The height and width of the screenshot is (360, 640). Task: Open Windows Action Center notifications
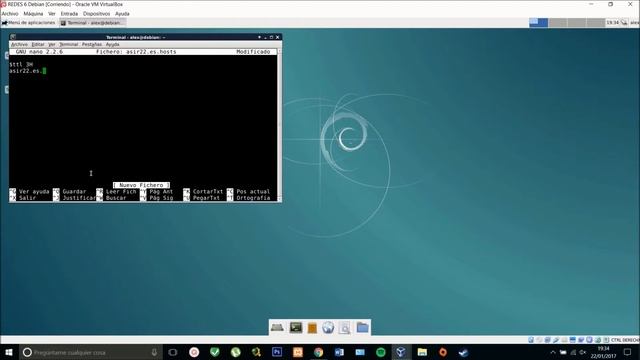pyautogui.click(x=627, y=352)
